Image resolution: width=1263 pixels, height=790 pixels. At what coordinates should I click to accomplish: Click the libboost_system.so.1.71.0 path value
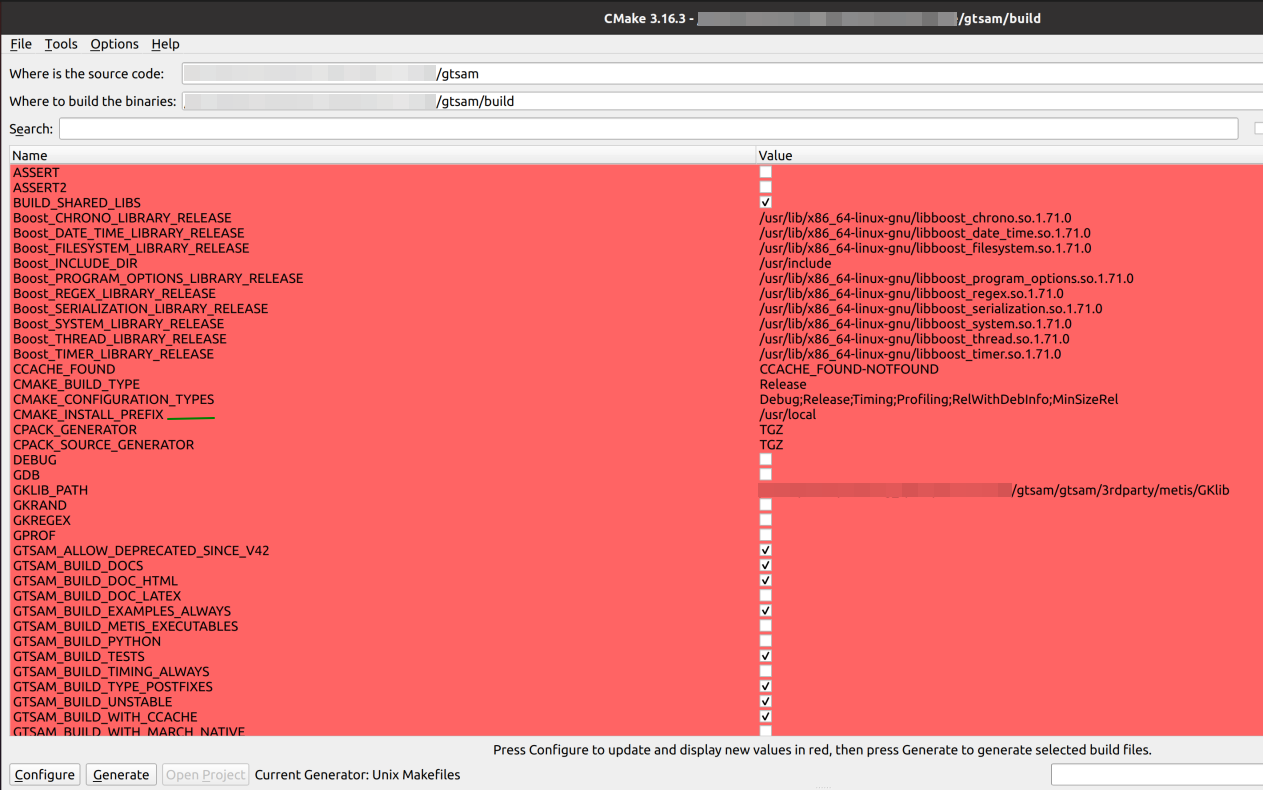coord(915,323)
